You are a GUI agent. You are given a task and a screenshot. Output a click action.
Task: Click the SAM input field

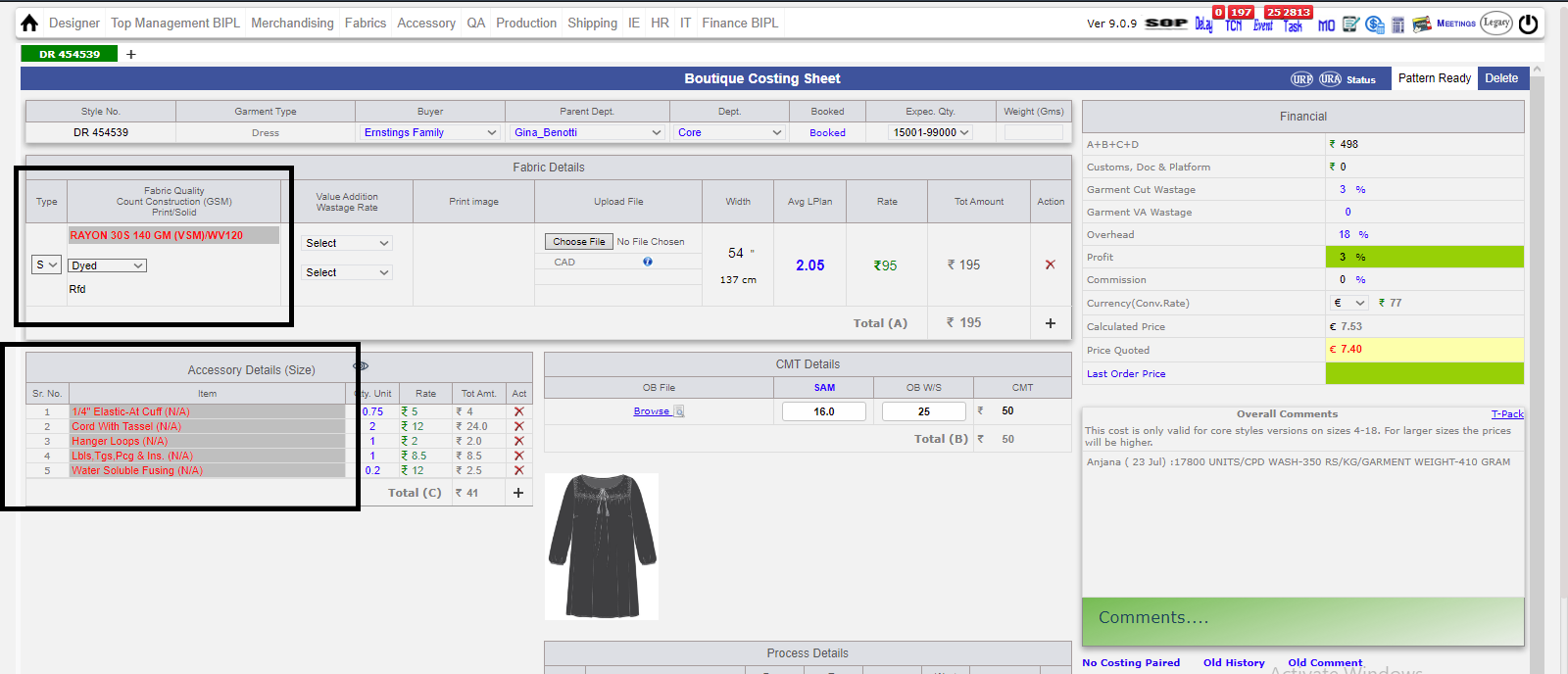(824, 411)
